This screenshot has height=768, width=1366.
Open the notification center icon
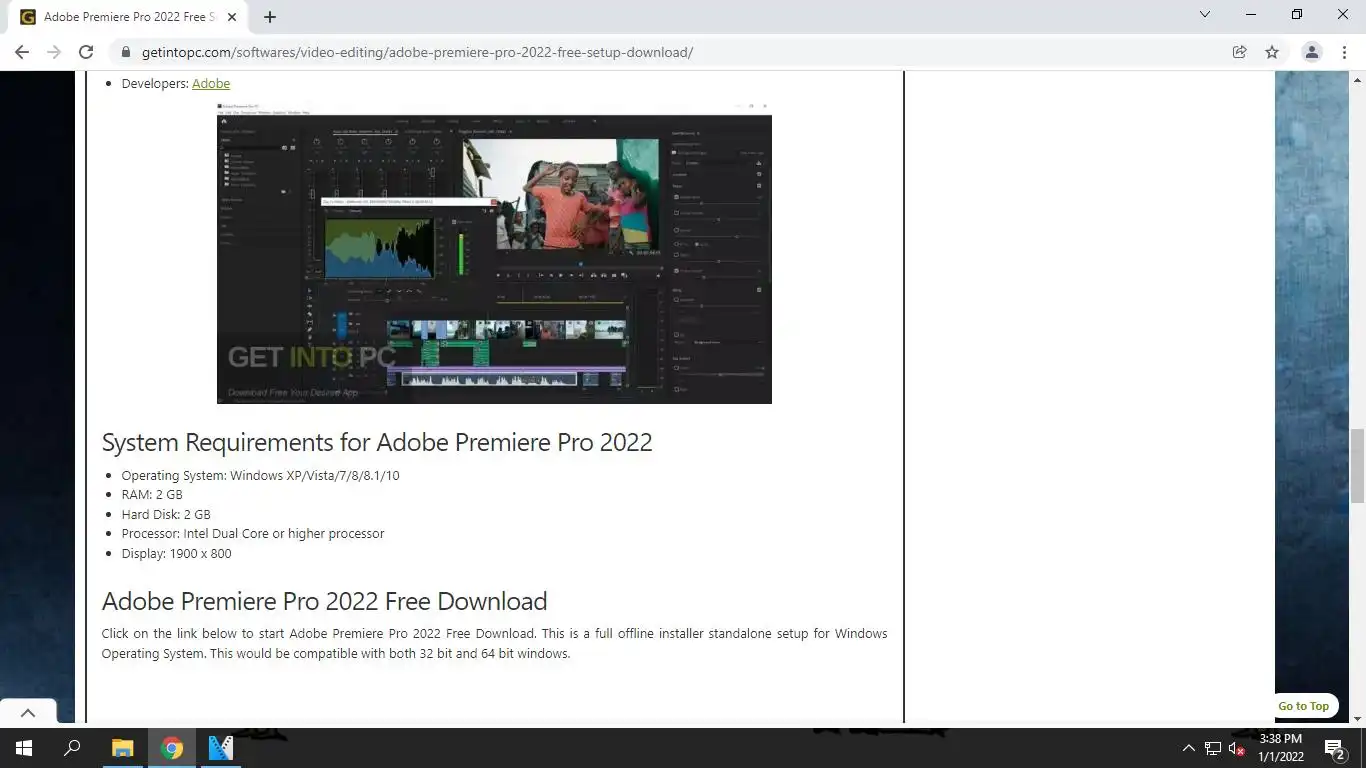[x=1334, y=748]
